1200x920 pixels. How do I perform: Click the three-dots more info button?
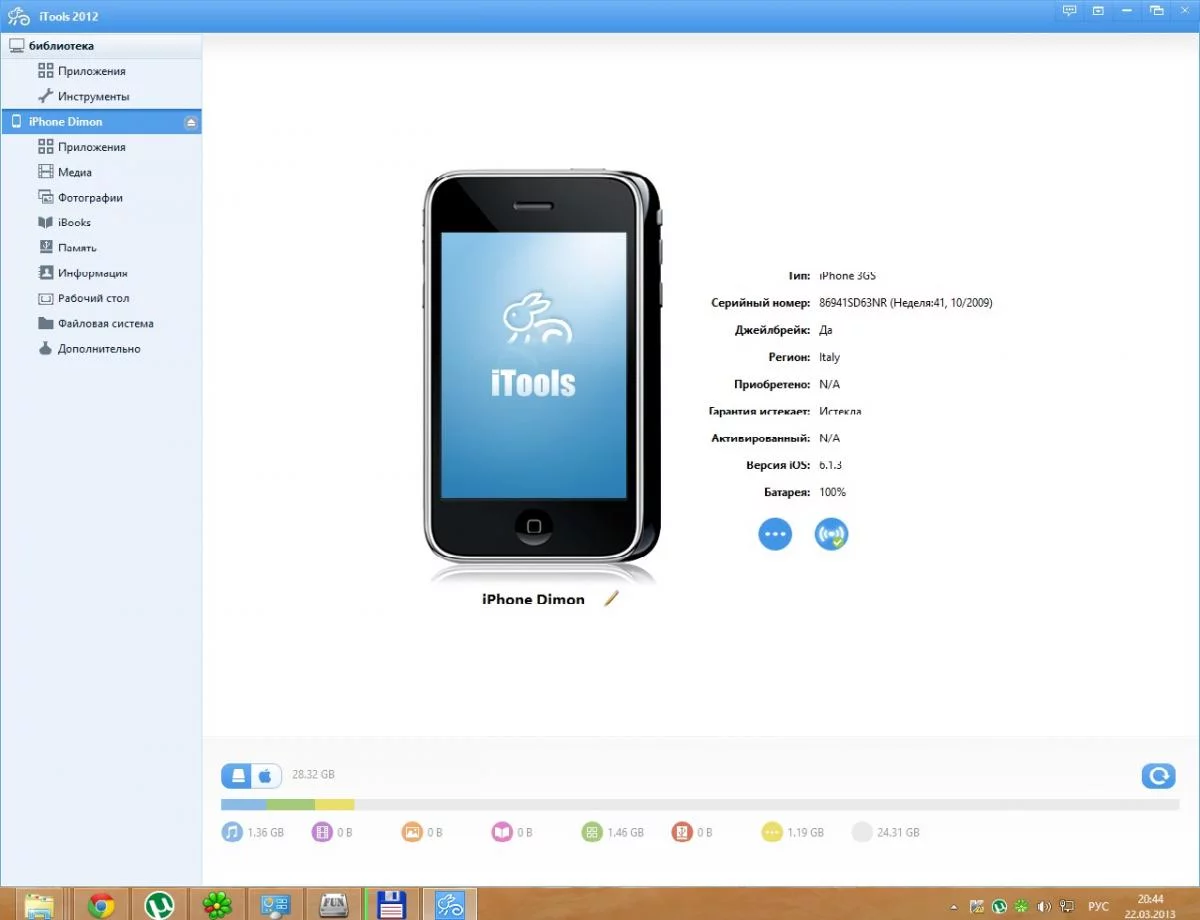[x=775, y=534]
